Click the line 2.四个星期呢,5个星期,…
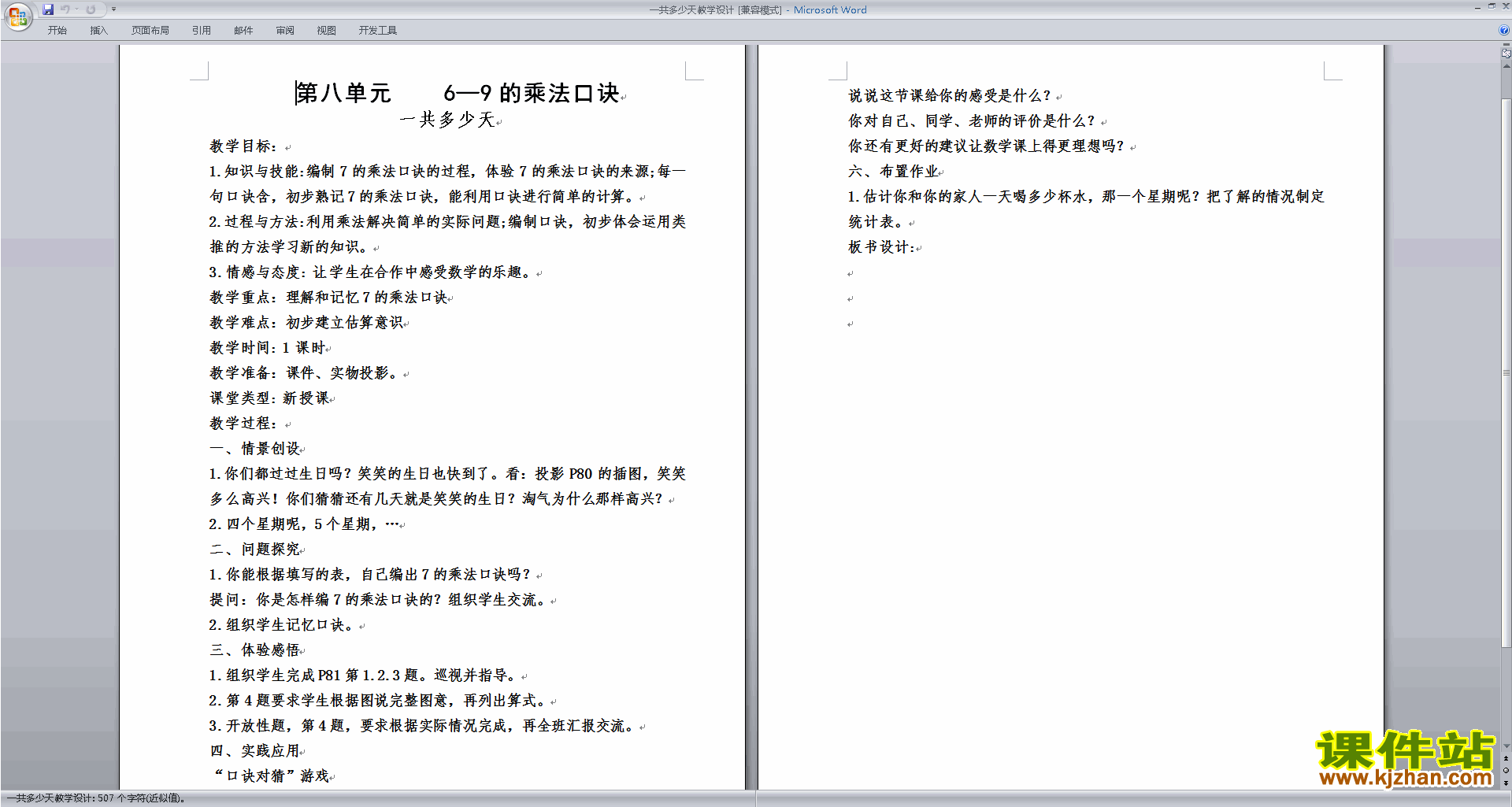The height and width of the screenshot is (807, 1512). 304,524
